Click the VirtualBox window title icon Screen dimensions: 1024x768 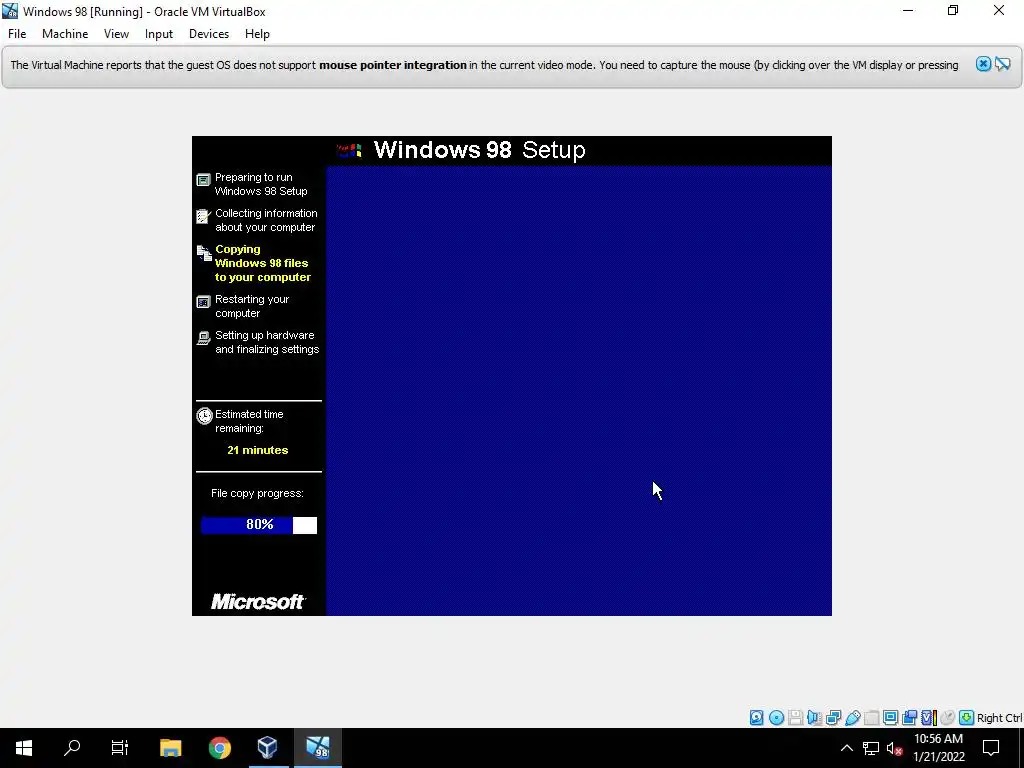pos(10,11)
